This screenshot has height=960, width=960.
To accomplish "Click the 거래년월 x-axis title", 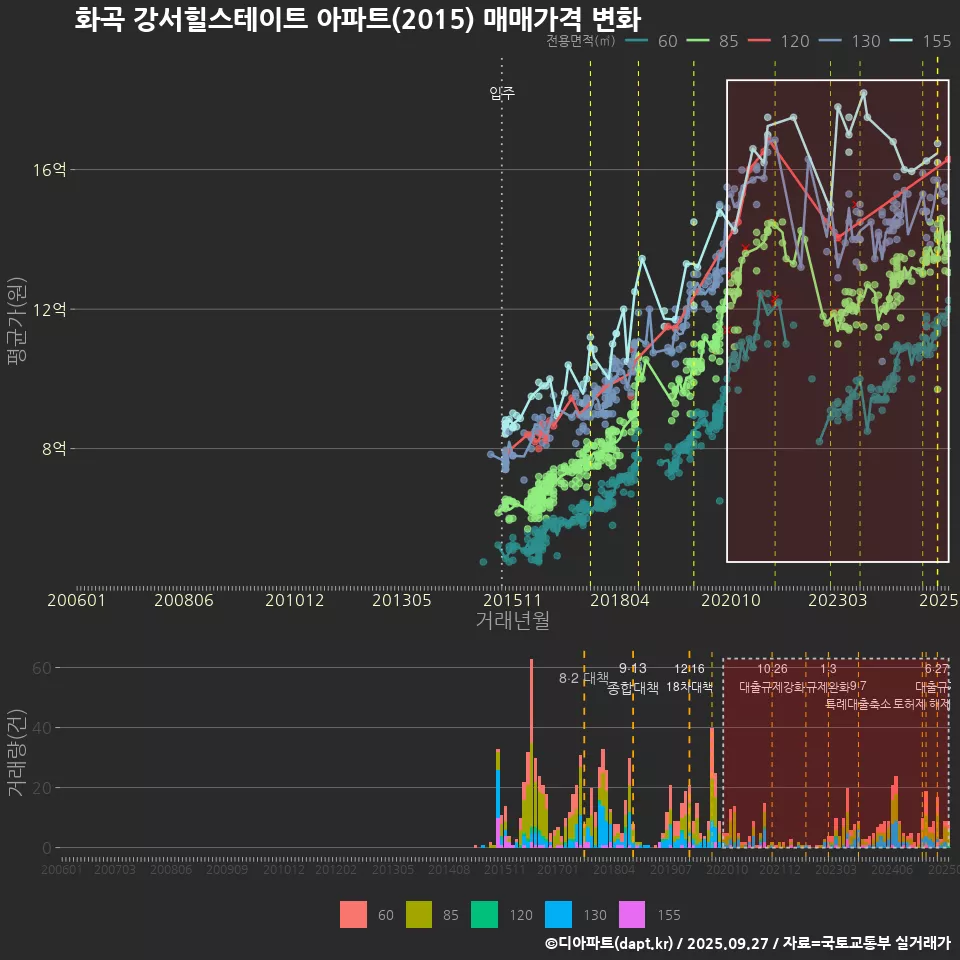I will [x=512, y=621].
